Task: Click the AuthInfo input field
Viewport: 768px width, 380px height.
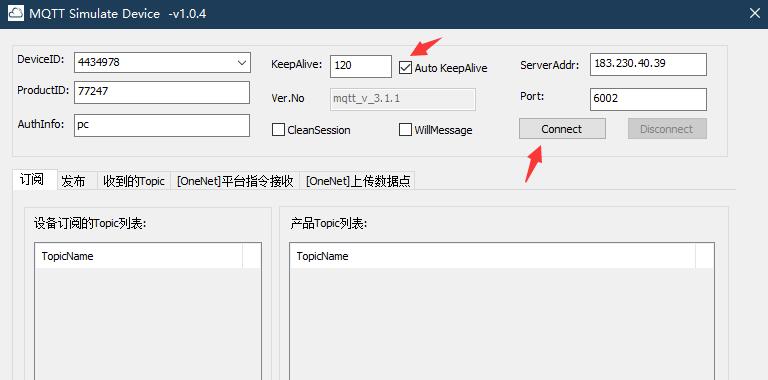Action: click(162, 125)
